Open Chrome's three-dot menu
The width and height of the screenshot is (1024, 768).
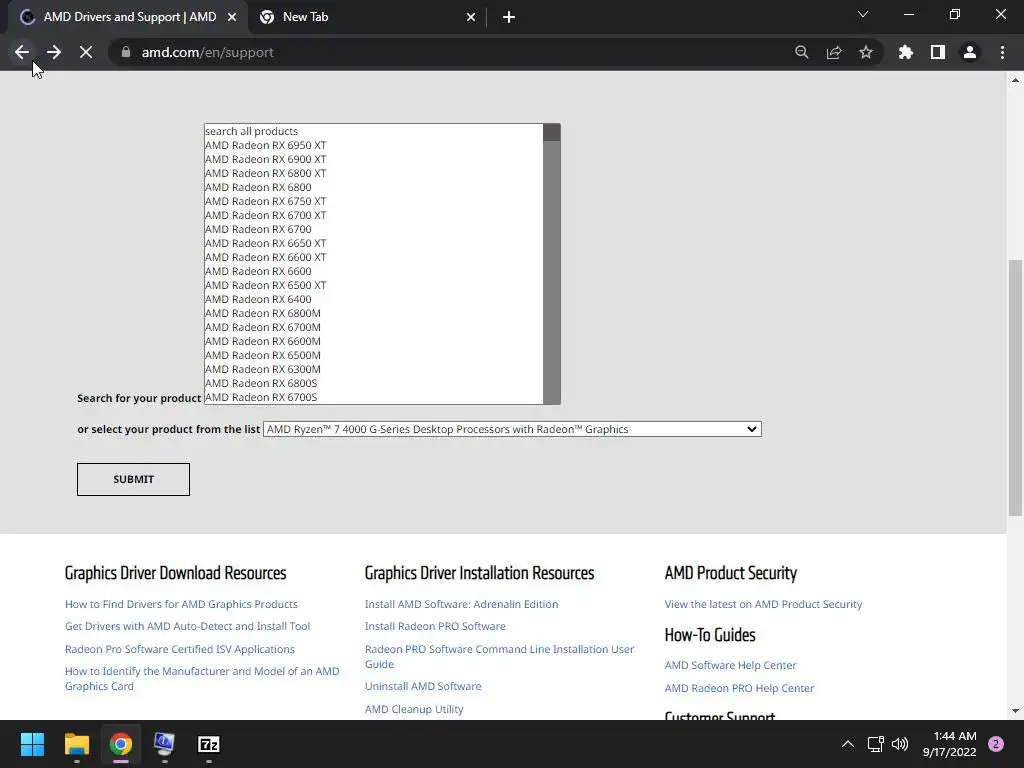point(1002,52)
